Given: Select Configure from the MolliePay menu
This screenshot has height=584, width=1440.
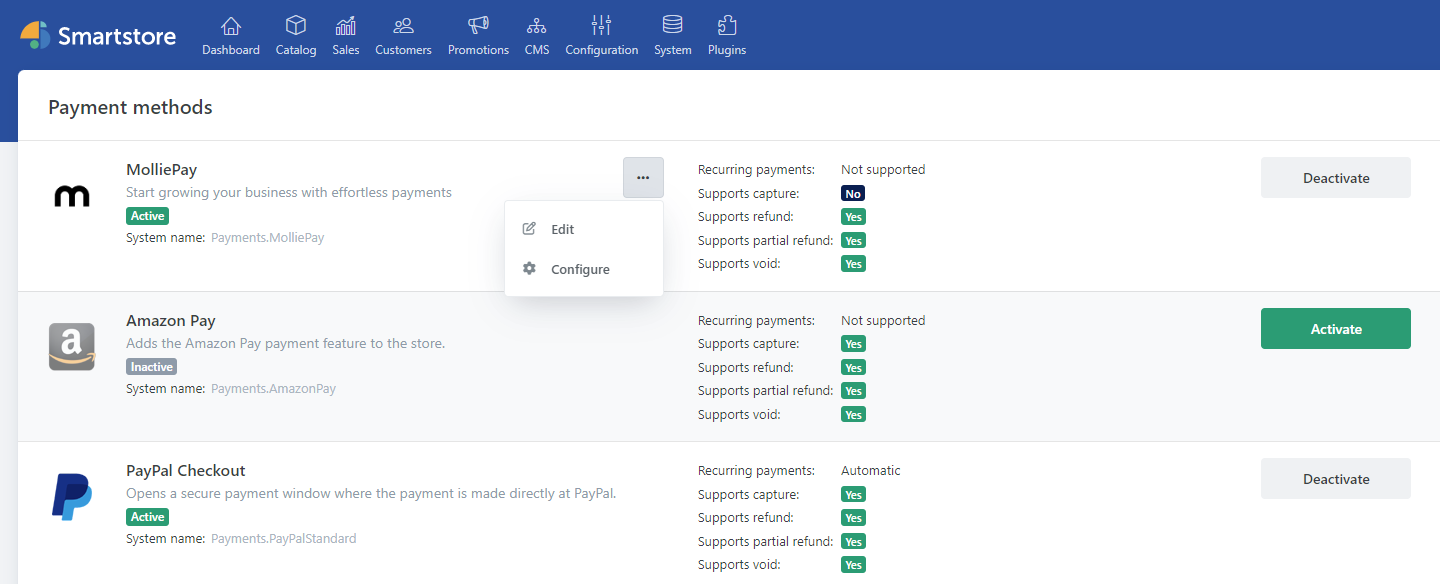Looking at the screenshot, I should click(580, 269).
